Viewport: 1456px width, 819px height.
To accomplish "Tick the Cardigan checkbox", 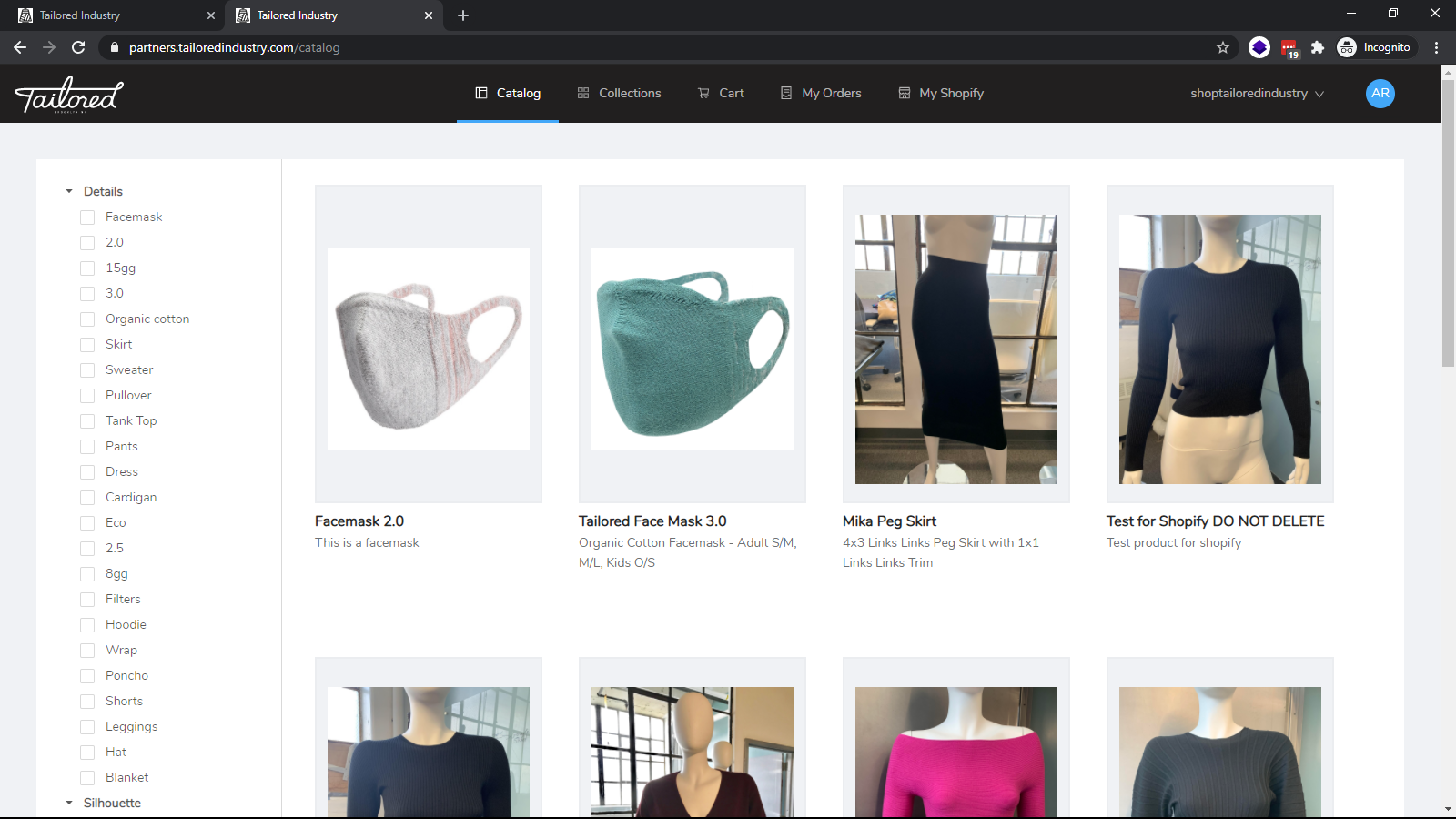I will tap(87, 498).
